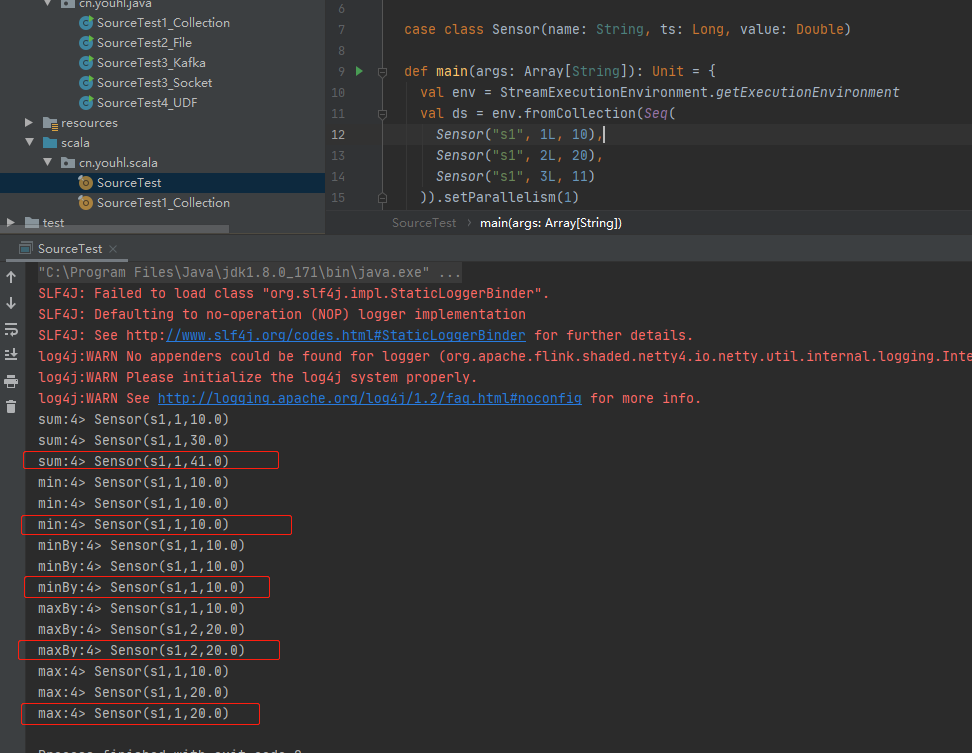This screenshot has width=972, height=753.
Task: Open SourceTest2_File in project tree
Action: pos(144,43)
